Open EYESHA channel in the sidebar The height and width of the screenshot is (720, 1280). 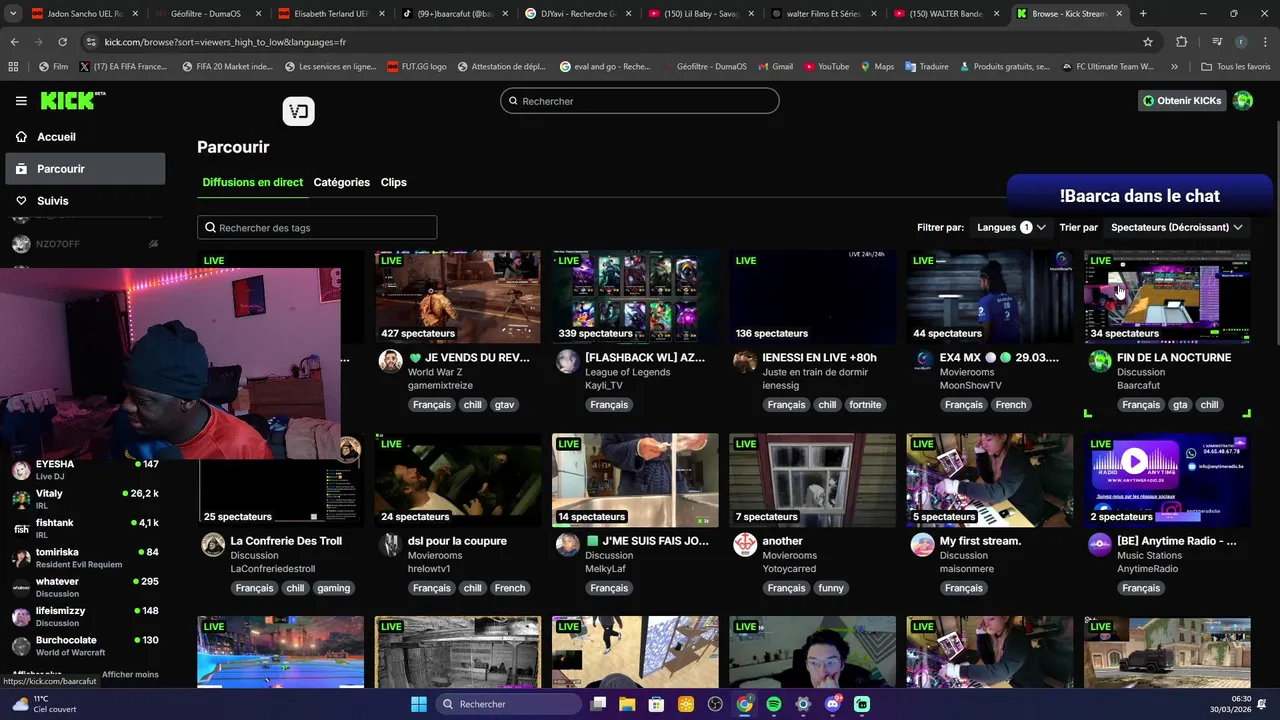pos(85,470)
